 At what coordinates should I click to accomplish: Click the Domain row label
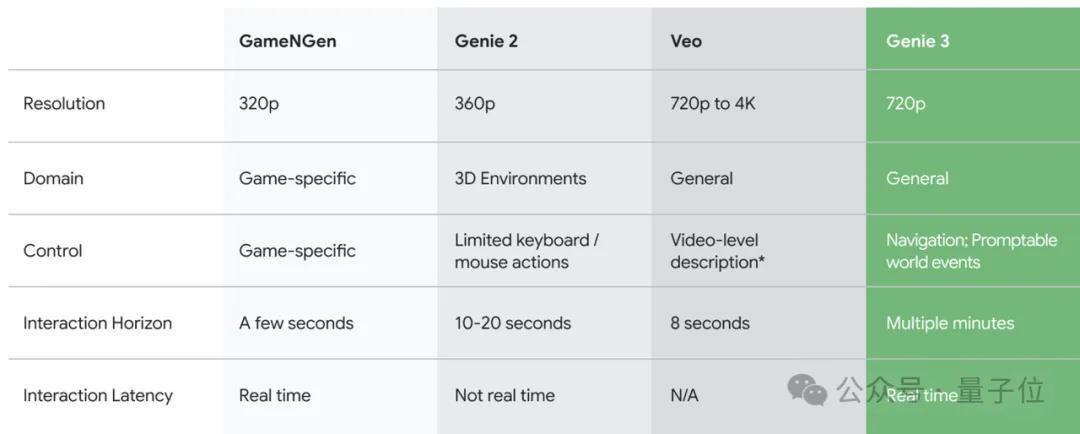[53, 178]
